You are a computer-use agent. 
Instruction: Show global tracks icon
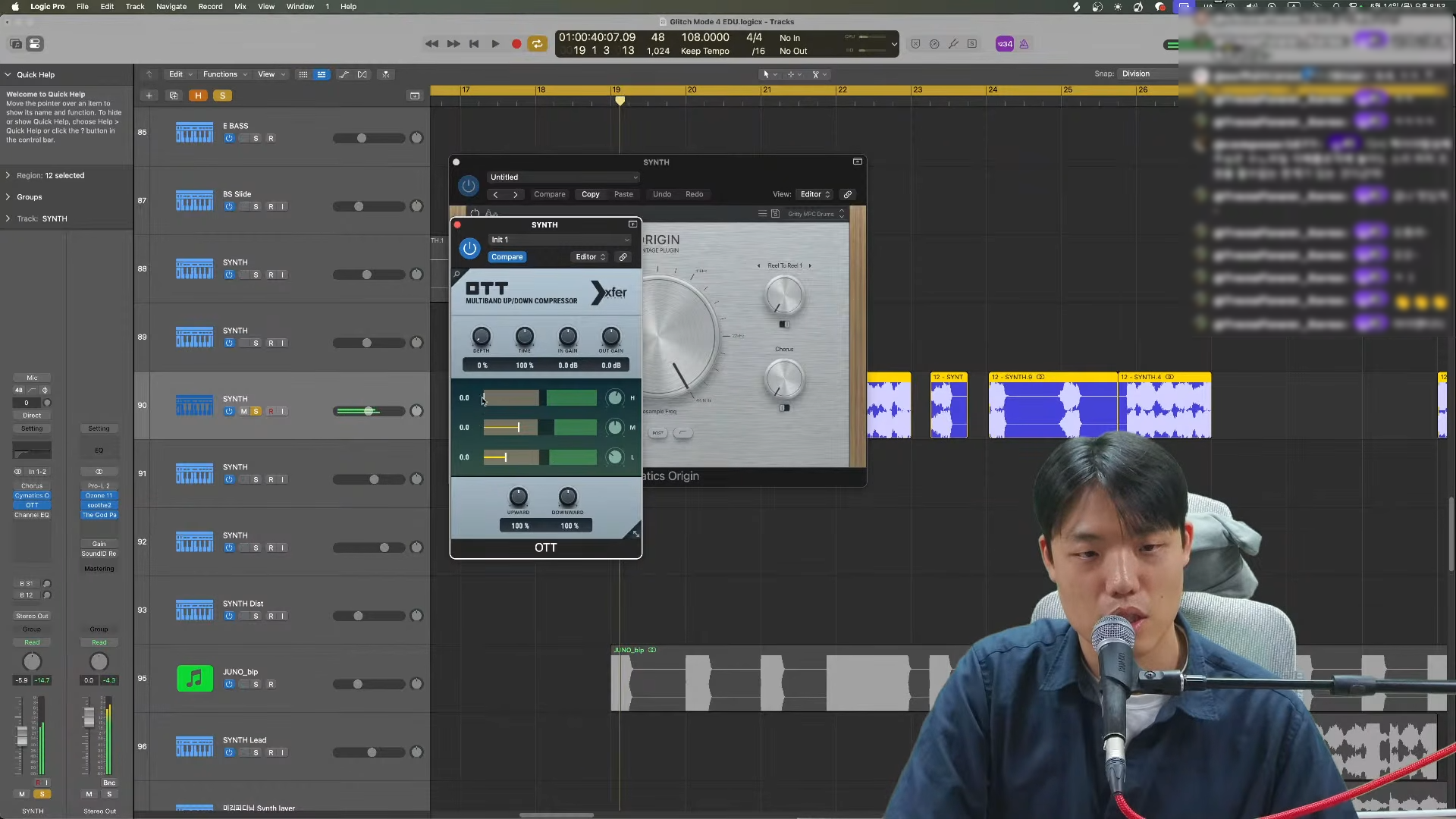[415, 96]
